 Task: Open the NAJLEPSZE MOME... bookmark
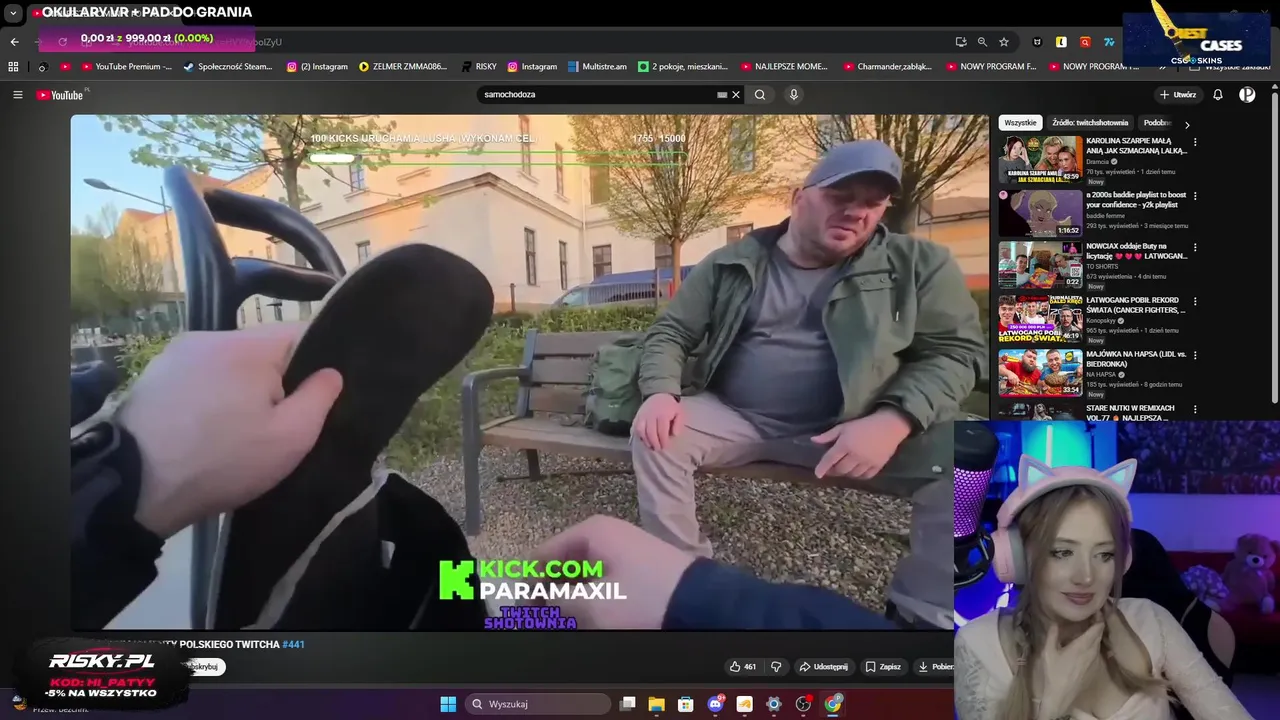[784, 67]
